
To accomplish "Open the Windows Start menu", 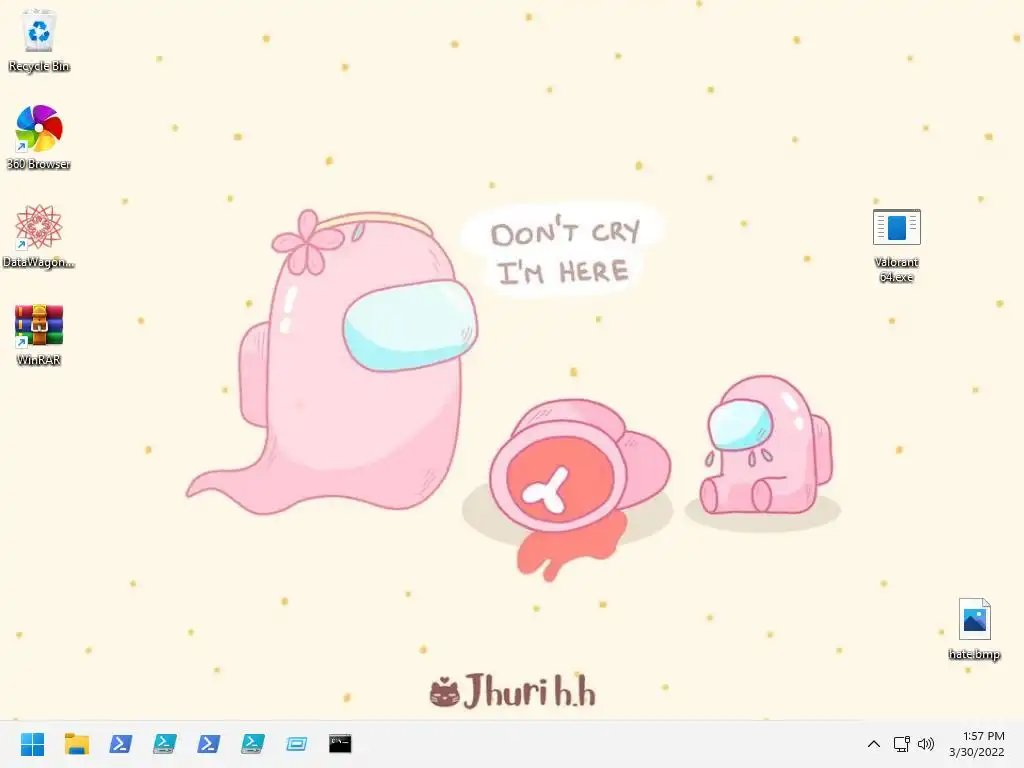I will (32, 744).
